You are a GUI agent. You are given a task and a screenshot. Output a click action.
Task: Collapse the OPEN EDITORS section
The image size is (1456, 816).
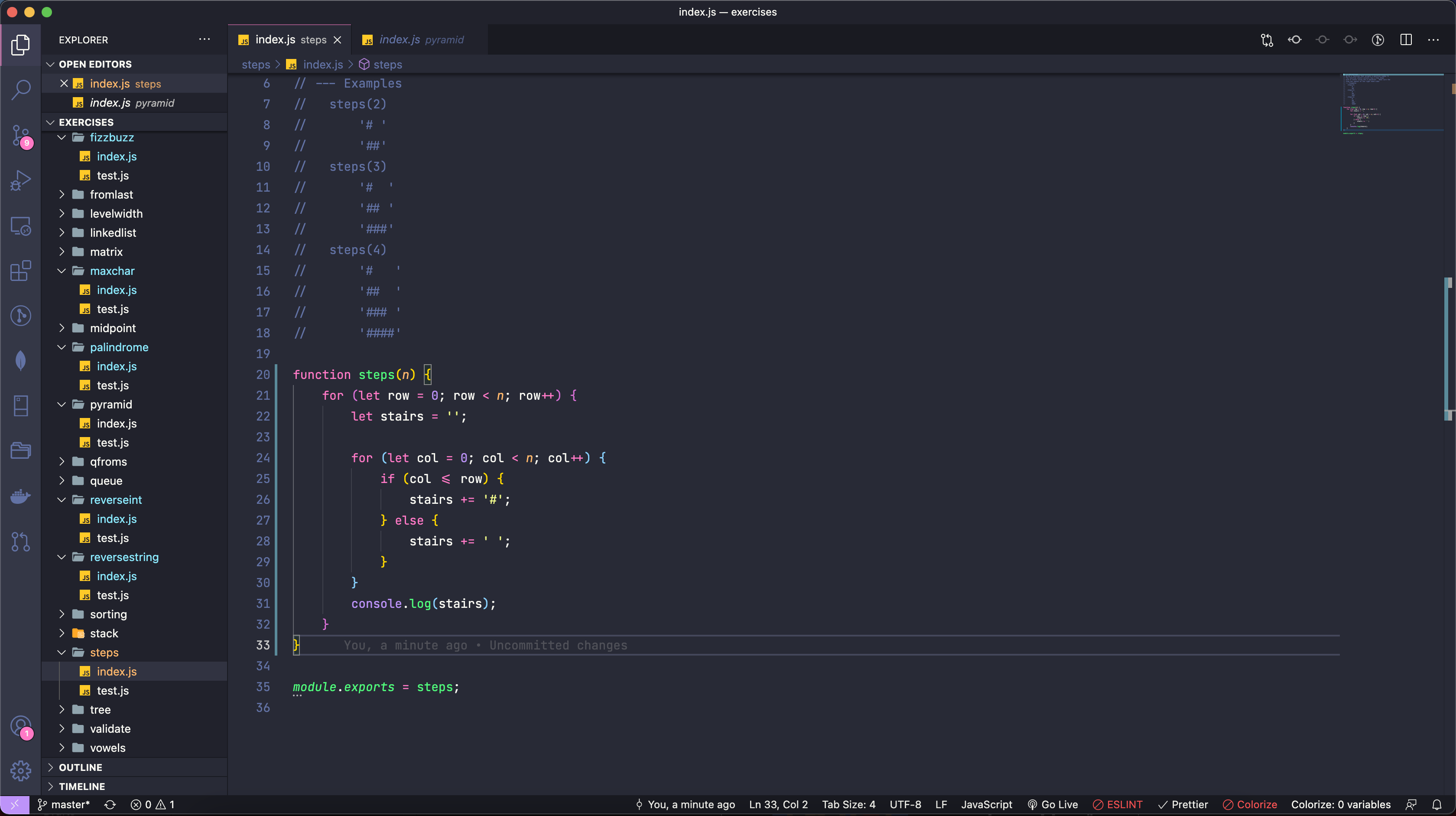pos(134,64)
